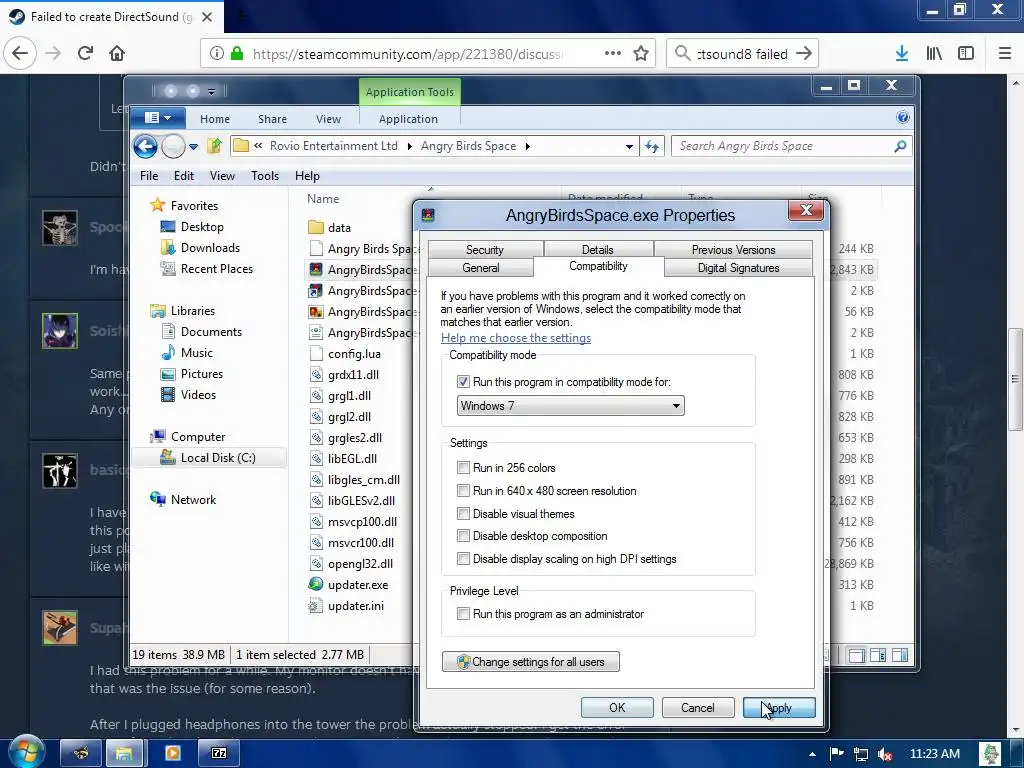Open the Tools menu in Explorer
This screenshot has width=1024, height=768.
click(x=264, y=176)
